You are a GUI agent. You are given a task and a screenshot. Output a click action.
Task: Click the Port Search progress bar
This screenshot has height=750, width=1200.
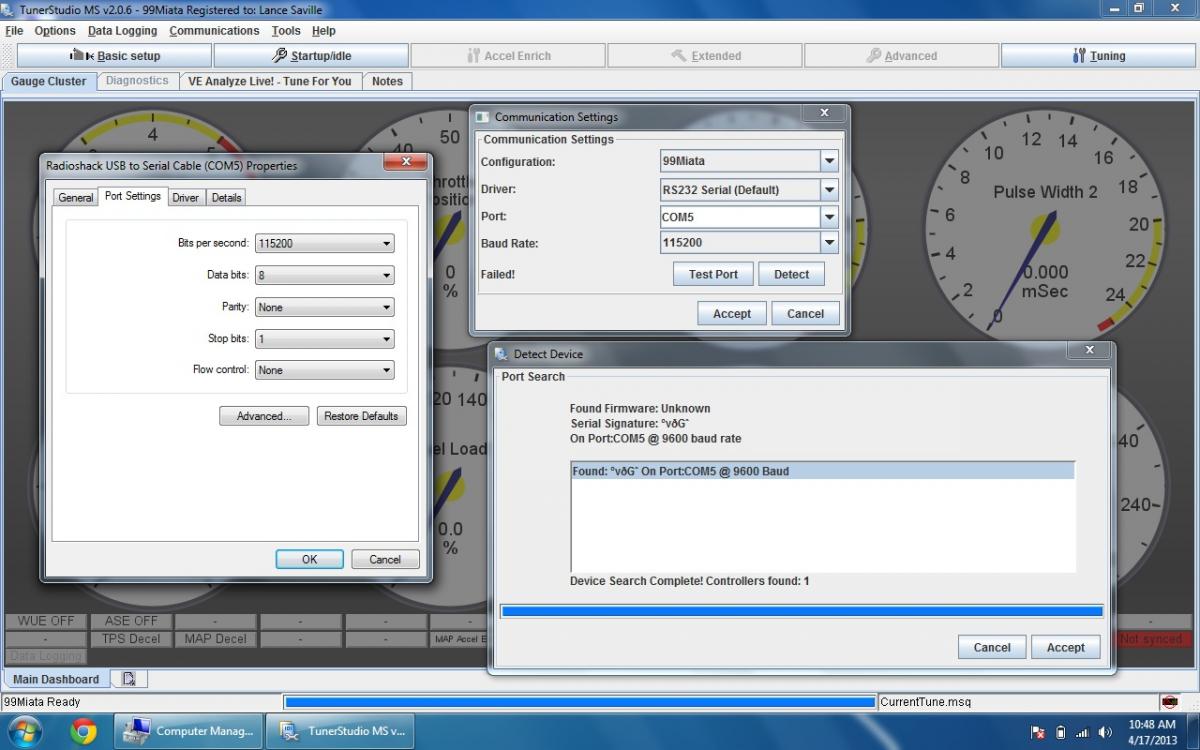click(801, 611)
